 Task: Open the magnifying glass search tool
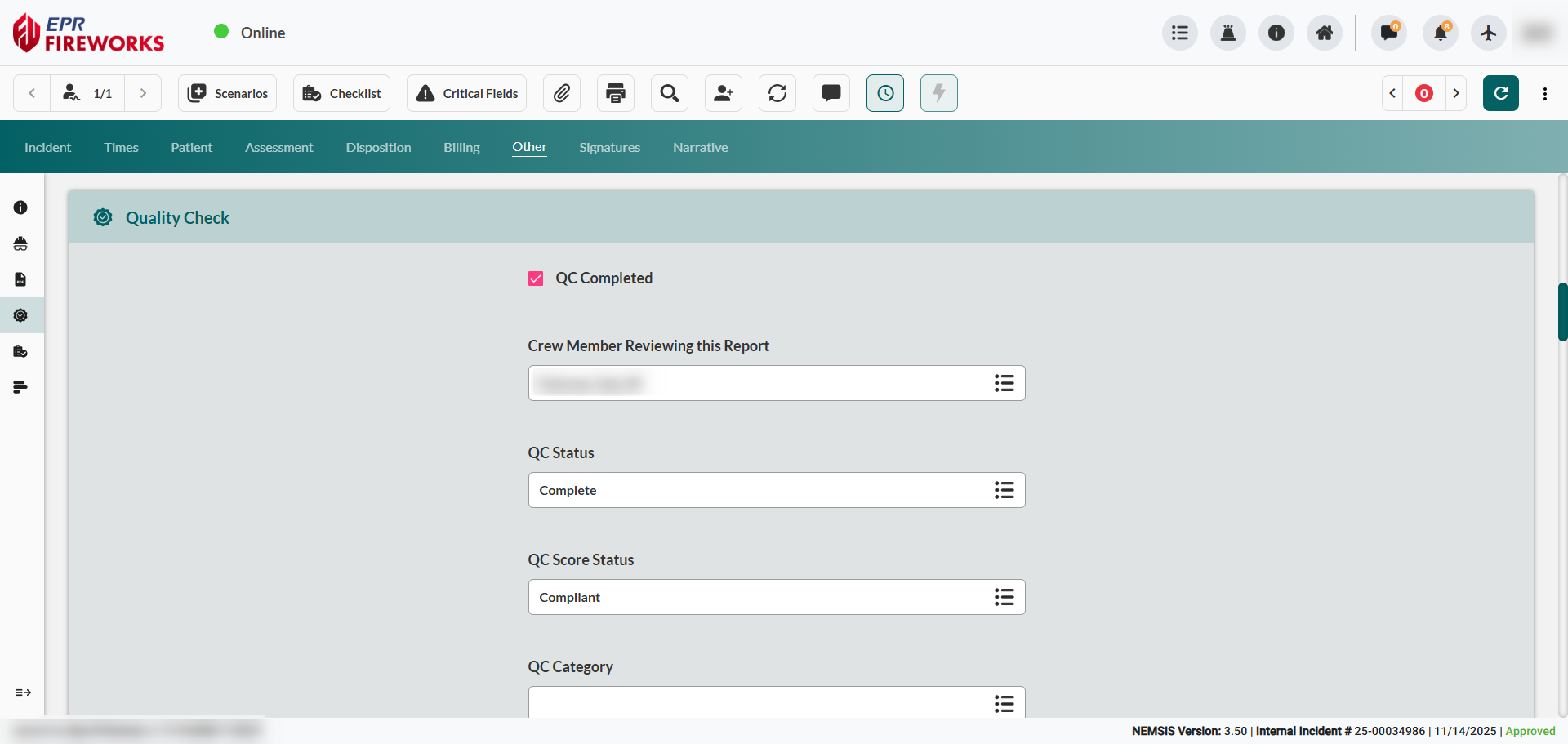(670, 93)
